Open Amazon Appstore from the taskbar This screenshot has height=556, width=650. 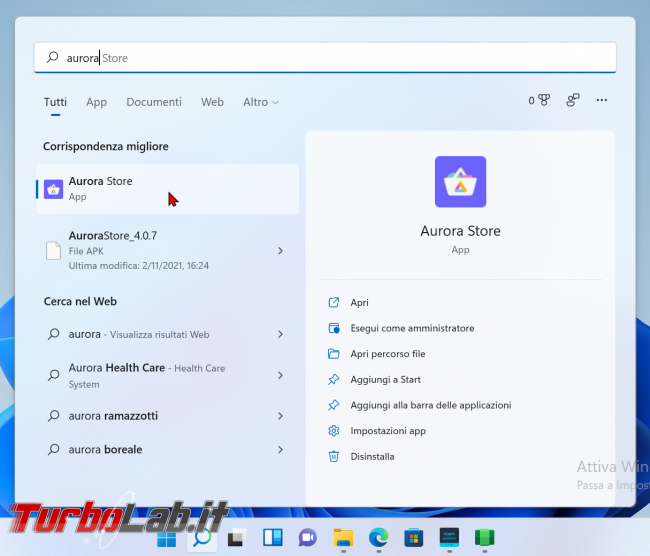click(449, 538)
